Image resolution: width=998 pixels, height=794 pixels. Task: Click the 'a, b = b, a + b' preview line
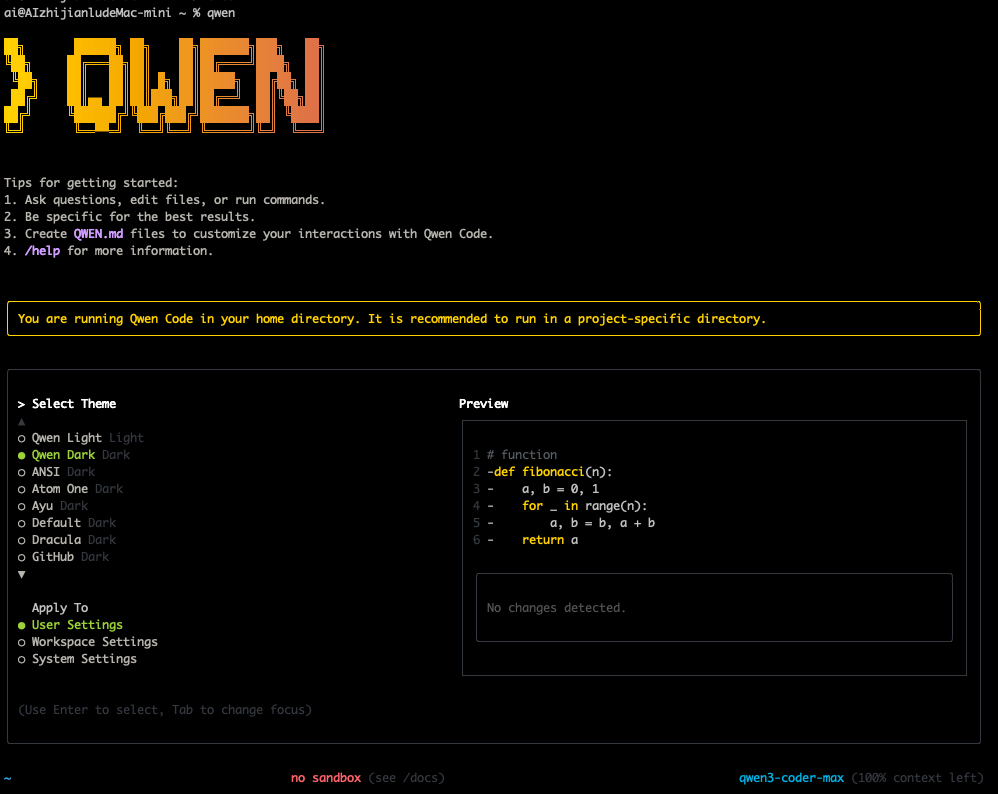602,523
